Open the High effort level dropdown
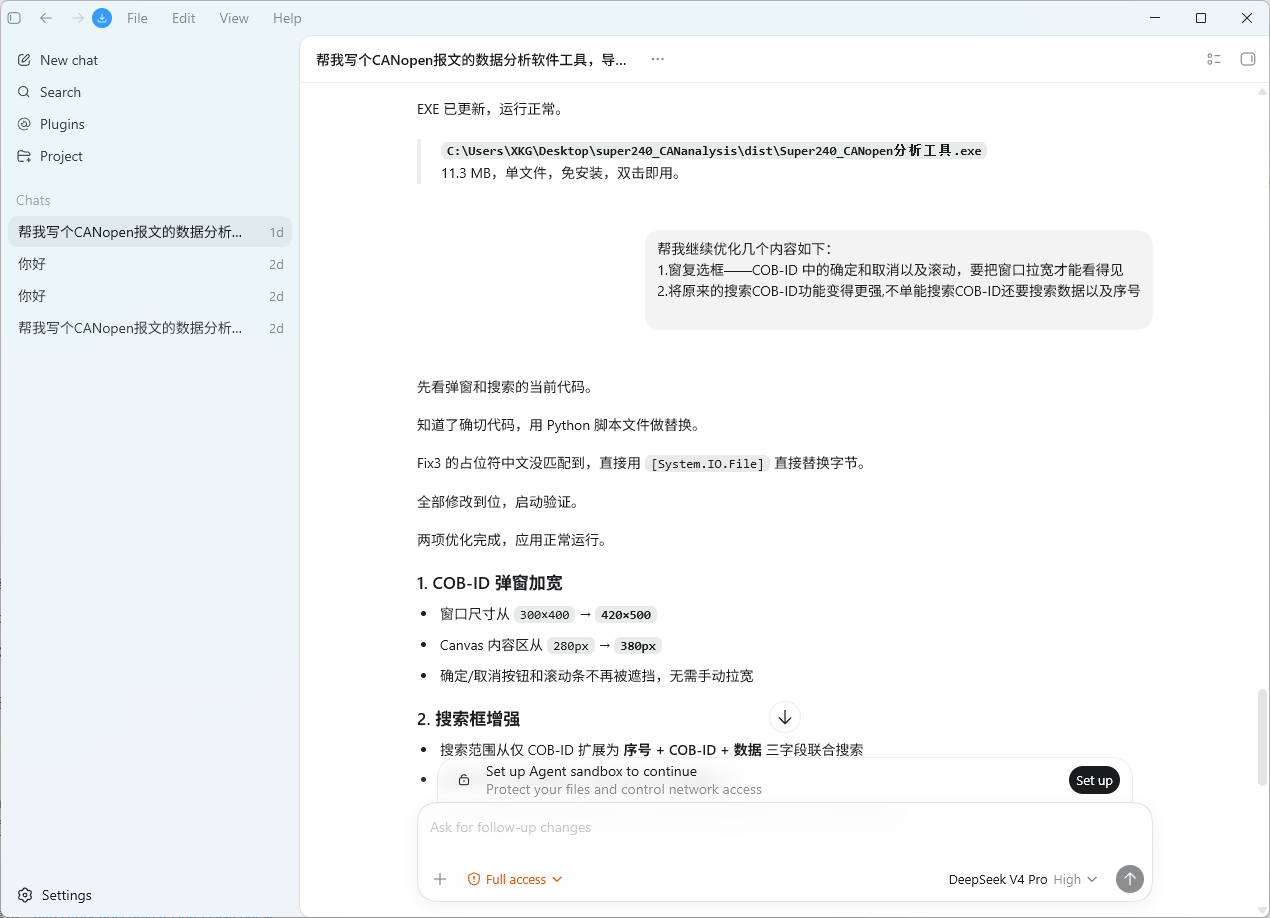This screenshot has width=1270, height=918. click(1075, 879)
